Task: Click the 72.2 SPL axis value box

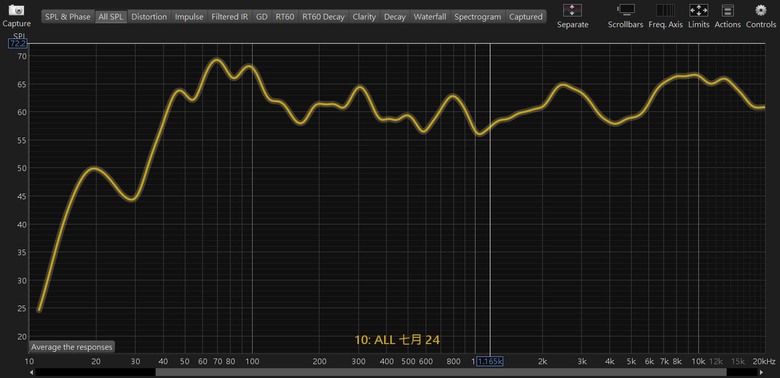Action: [x=17, y=44]
